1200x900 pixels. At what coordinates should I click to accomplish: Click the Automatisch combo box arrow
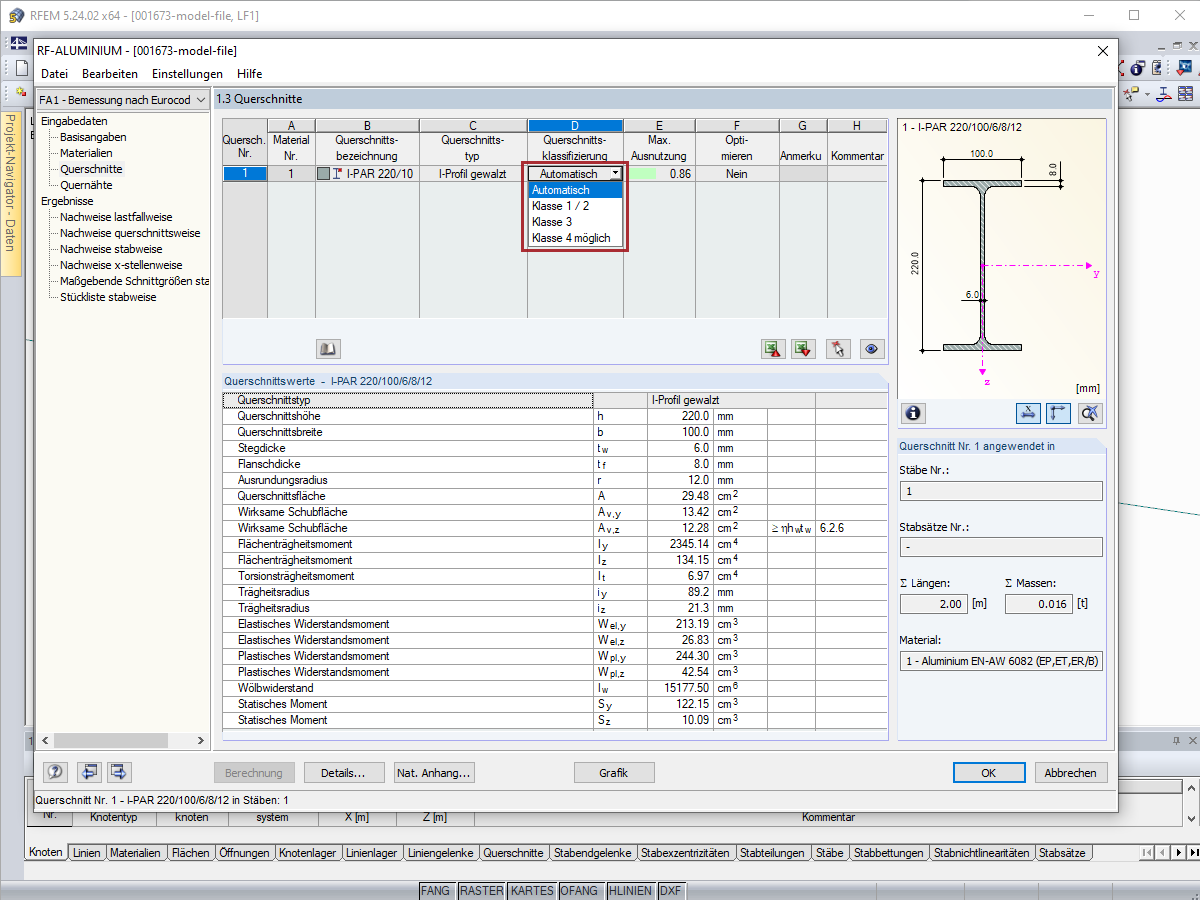615,174
